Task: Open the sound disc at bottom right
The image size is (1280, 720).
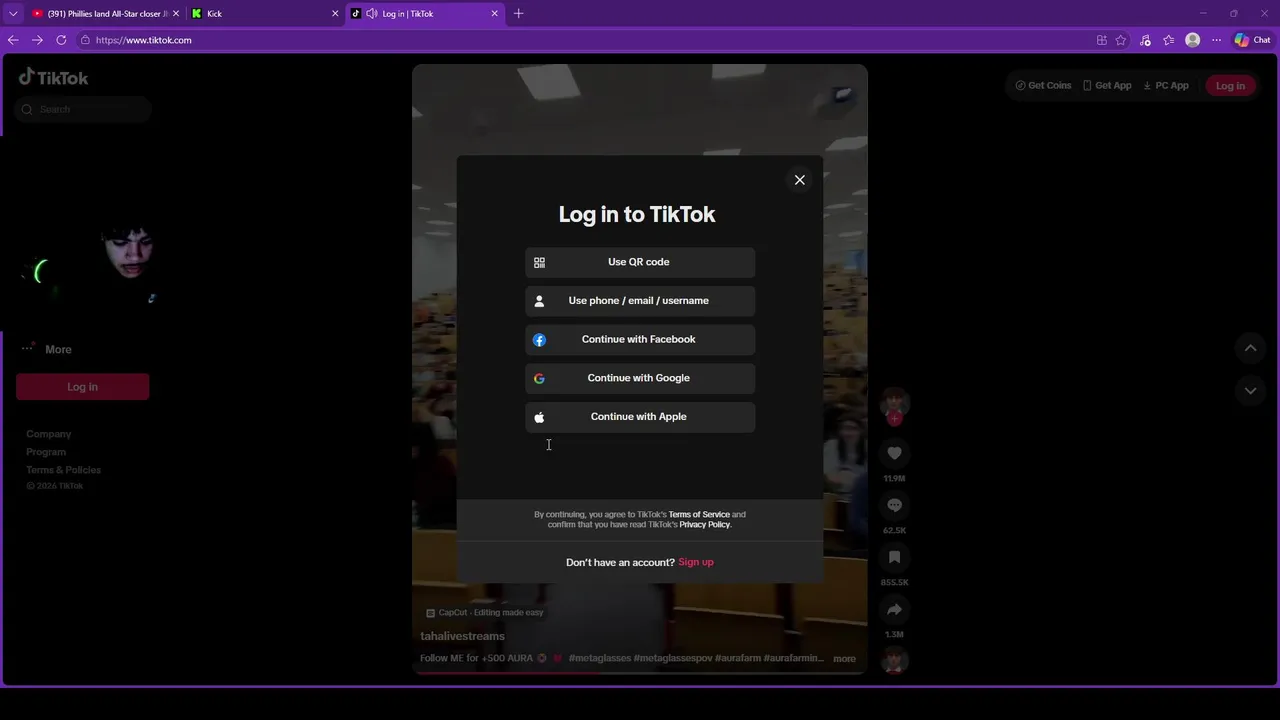Action: [x=894, y=660]
